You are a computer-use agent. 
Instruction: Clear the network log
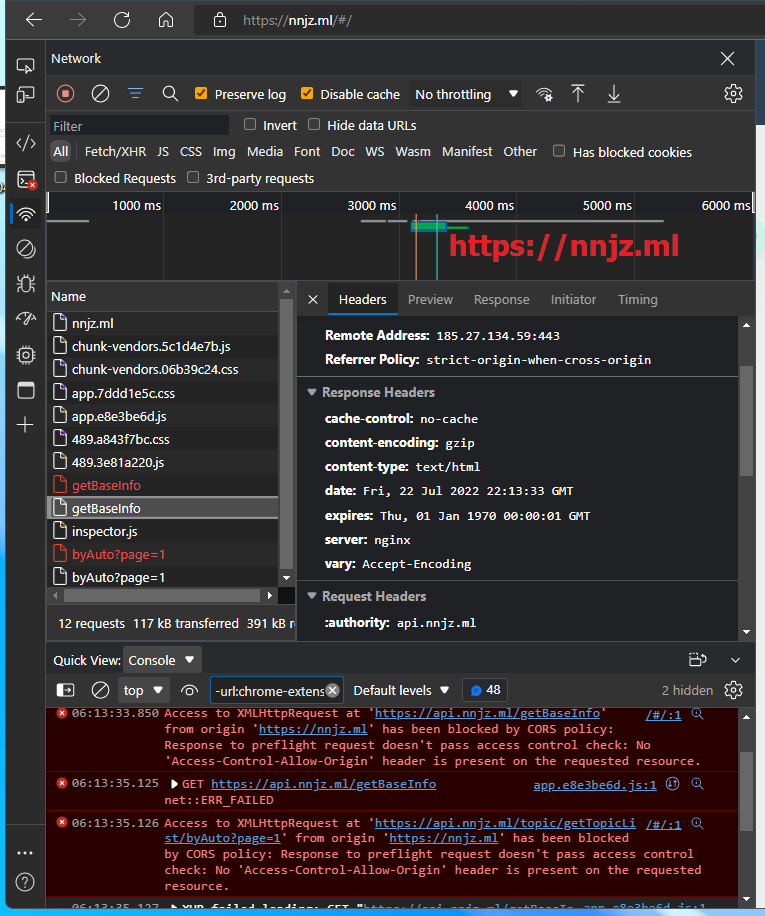pos(100,94)
